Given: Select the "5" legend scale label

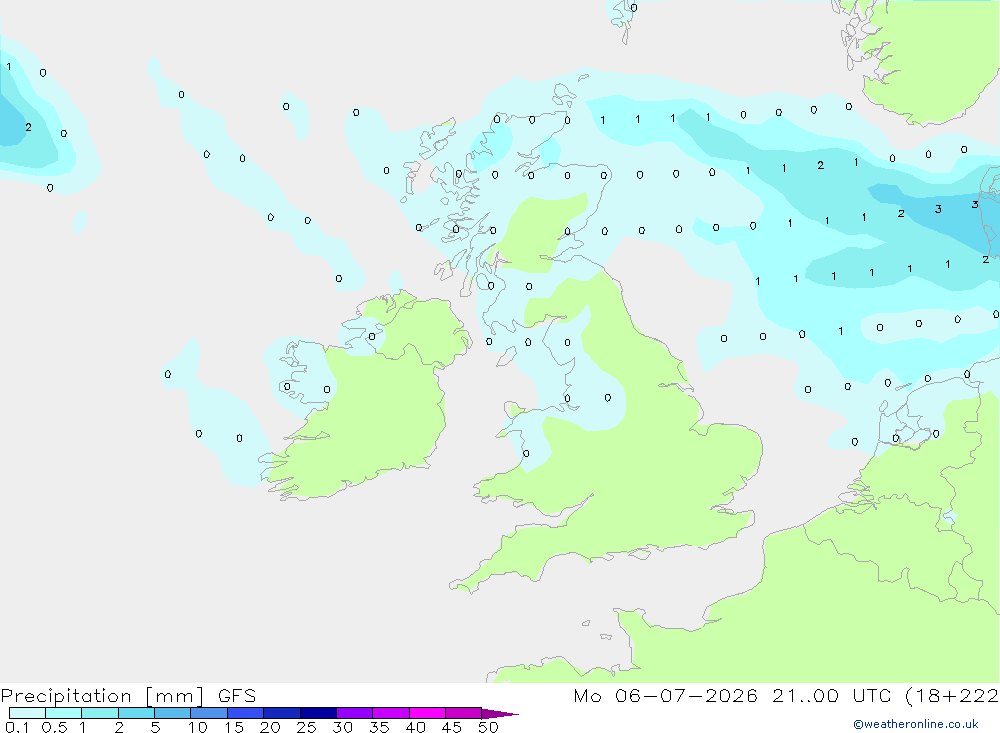Looking at the screenshot, I should (x=155, y=727).
